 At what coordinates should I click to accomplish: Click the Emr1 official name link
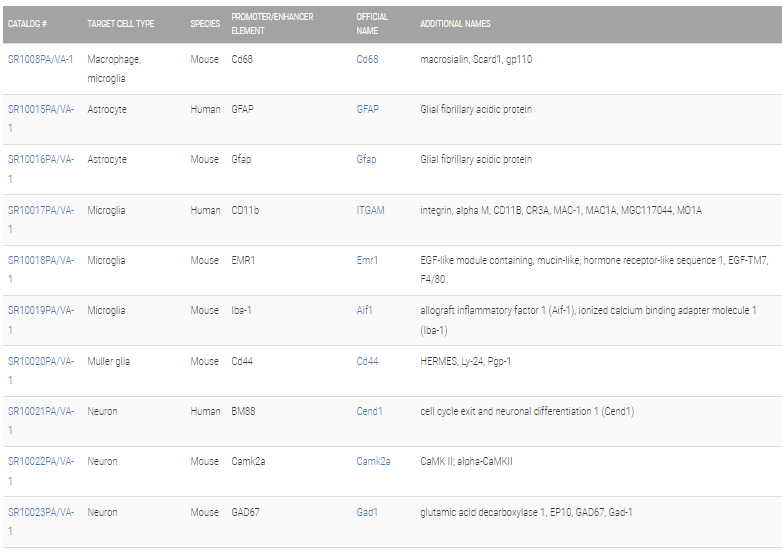tap(367, 260)
